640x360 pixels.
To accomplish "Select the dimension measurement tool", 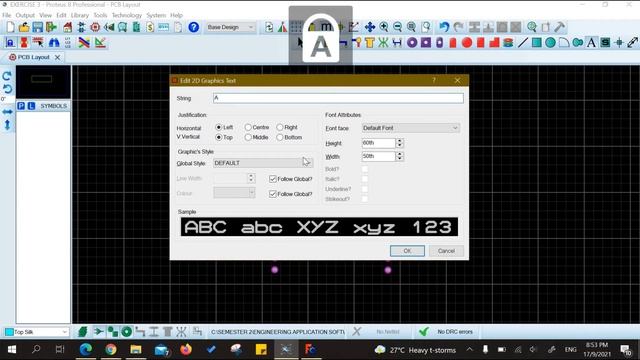I will tap(633, 42).
